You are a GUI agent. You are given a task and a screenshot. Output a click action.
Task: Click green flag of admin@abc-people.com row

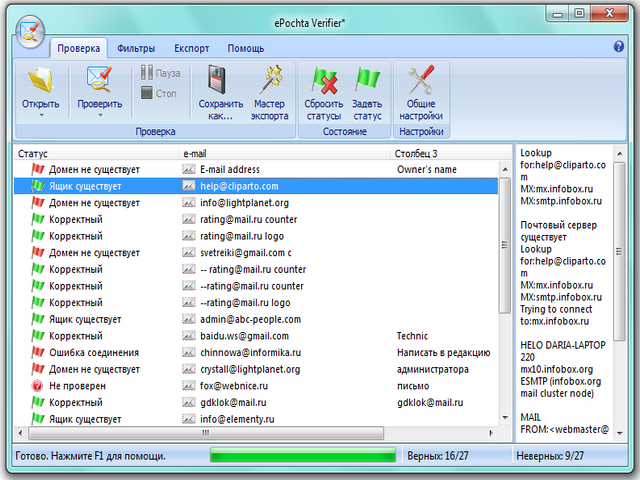38,319
